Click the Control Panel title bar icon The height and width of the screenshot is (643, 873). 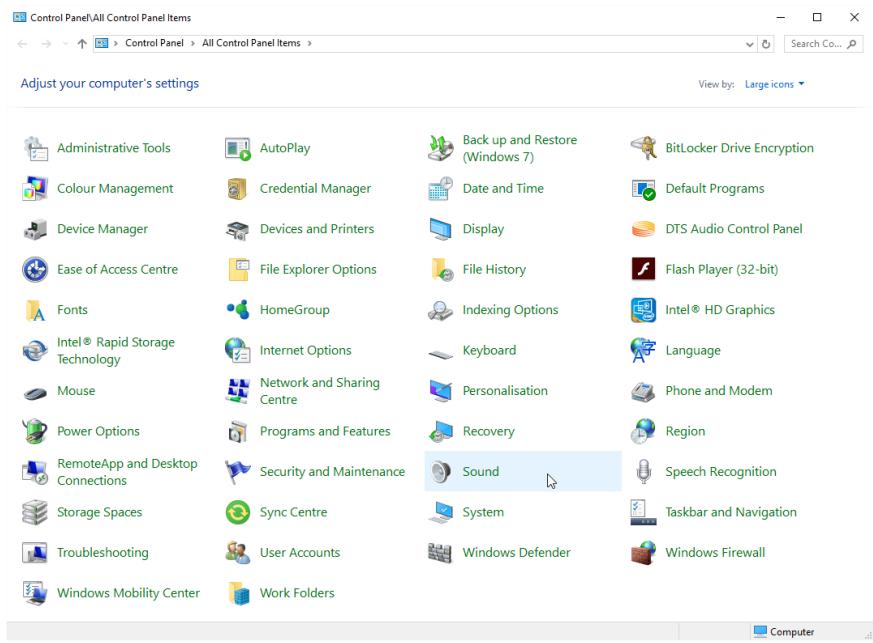[19, 17]
